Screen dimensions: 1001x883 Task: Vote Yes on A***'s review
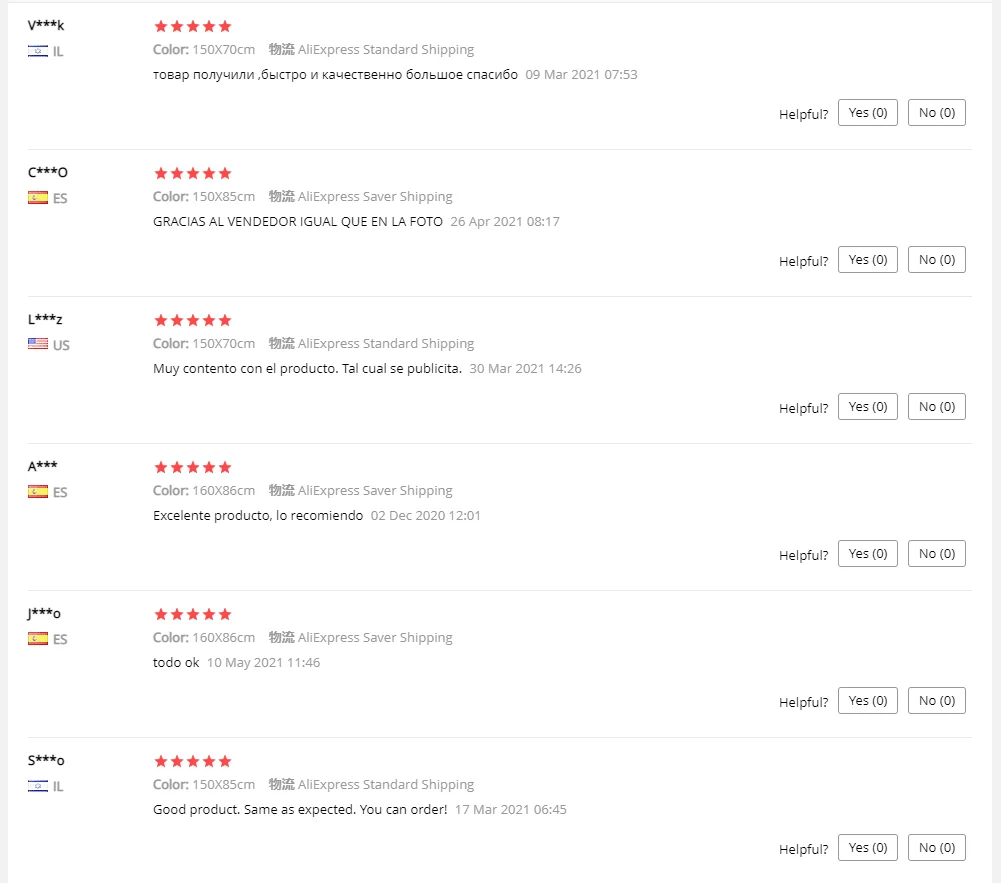coord(868,554)
